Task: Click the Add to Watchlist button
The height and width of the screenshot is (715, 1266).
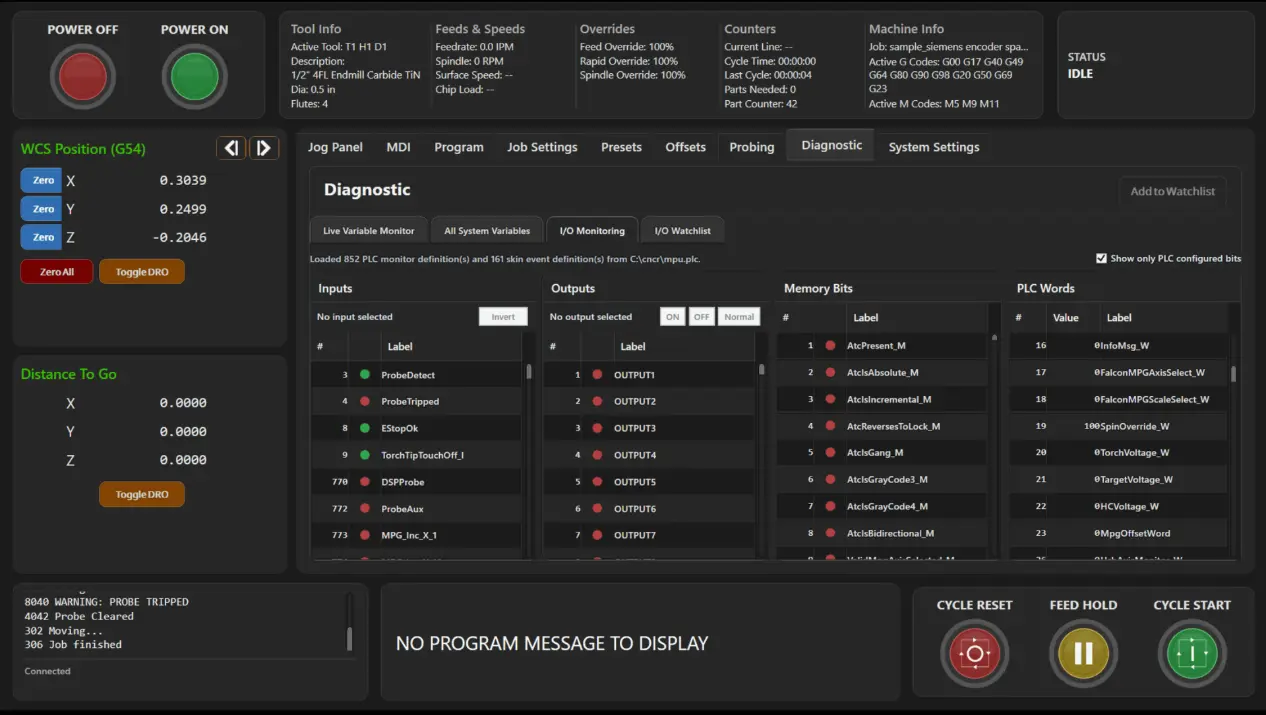Action: coord(1172,191)
